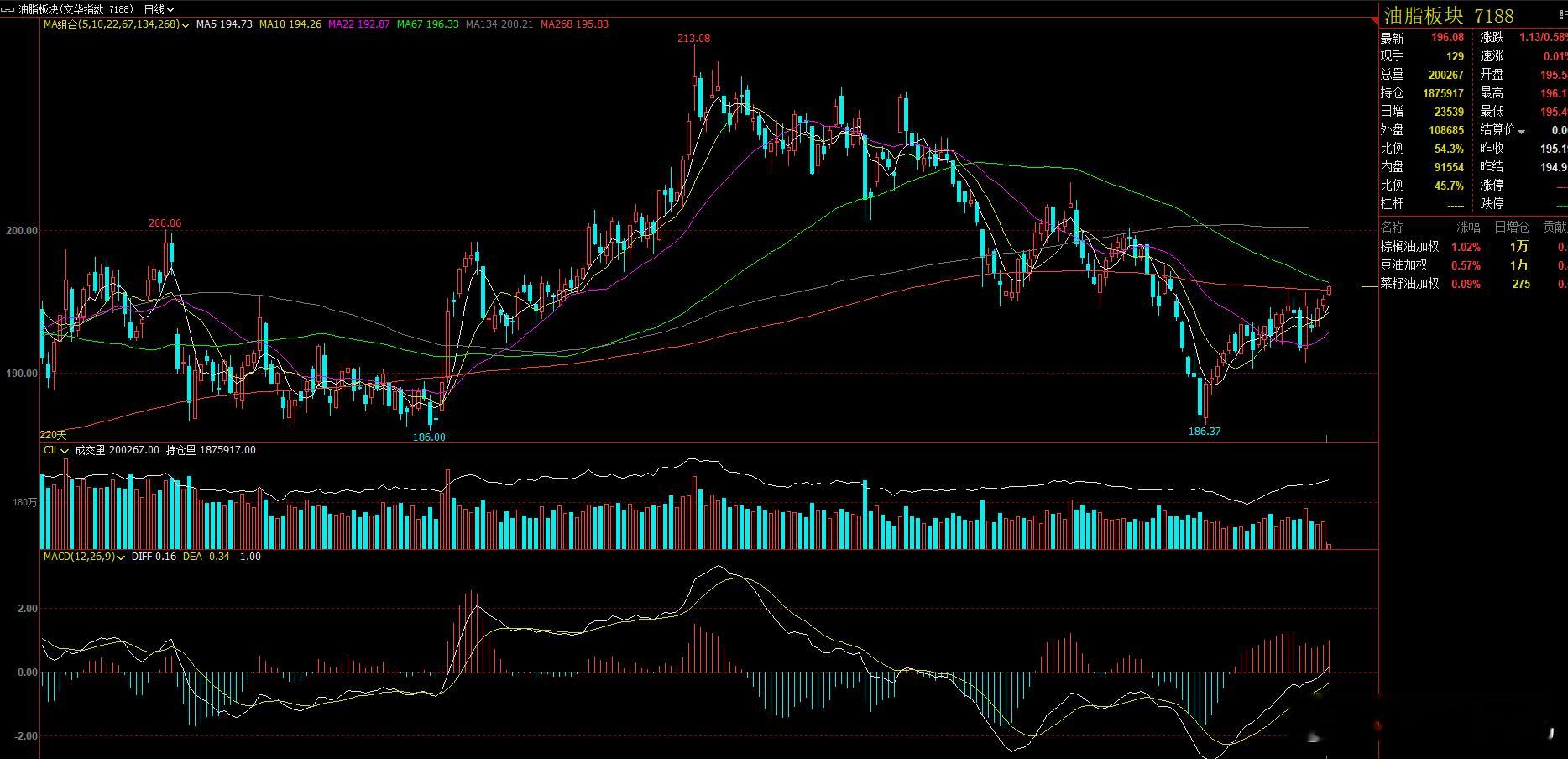The width and height of the screenshot is (1568, 759).
Task: Click the 油脂板块 7188 quote panel header
Action: pyautogui.click(x=1449, y=16)
